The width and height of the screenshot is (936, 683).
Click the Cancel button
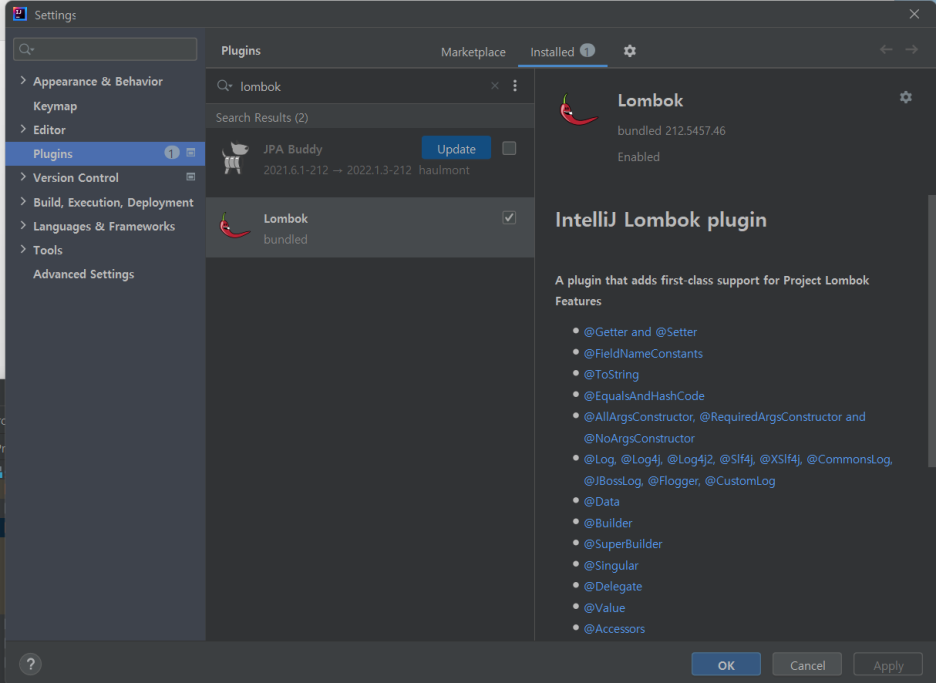[x=807, y=664]
